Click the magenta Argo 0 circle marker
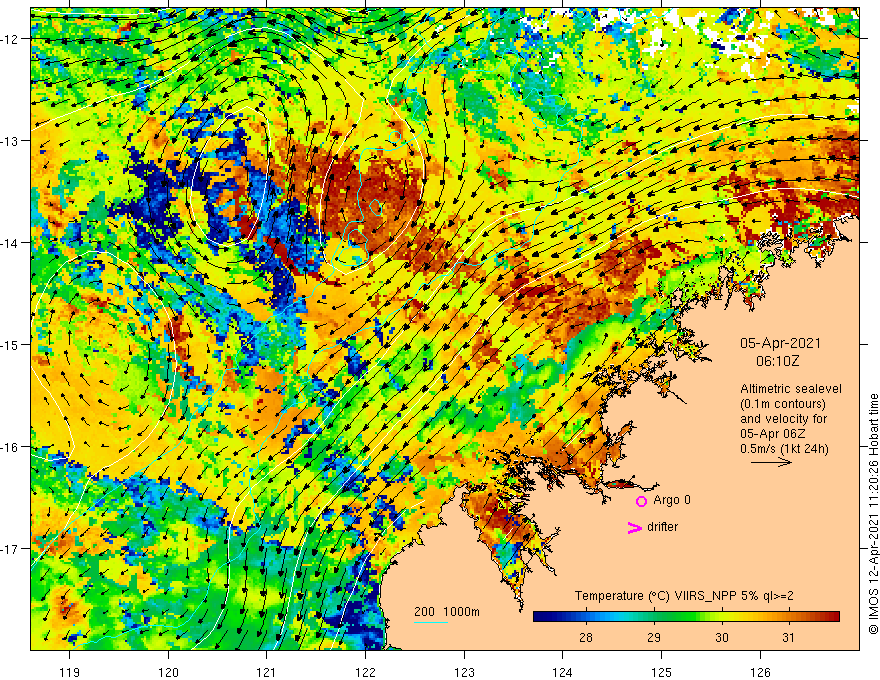Viewport: 880px width, 680px height. 641,501
